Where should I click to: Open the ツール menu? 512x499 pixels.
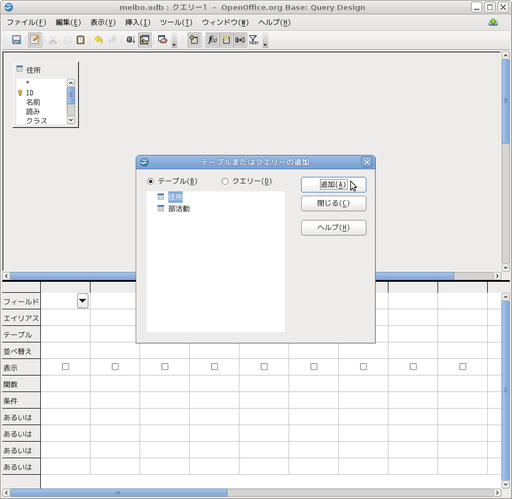tap(176, 22)
